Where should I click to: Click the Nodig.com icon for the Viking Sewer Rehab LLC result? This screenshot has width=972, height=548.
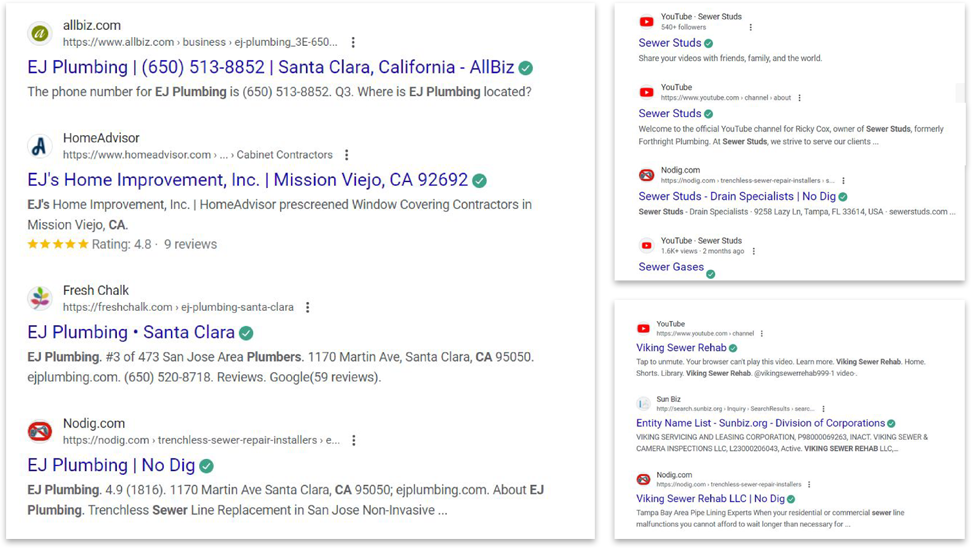click(x=643, y=479)
